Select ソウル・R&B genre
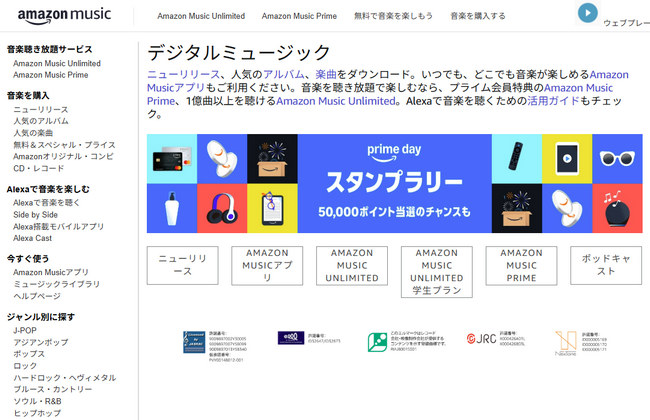The height and width of the screenshot is (420, 650). pos(37,401)
